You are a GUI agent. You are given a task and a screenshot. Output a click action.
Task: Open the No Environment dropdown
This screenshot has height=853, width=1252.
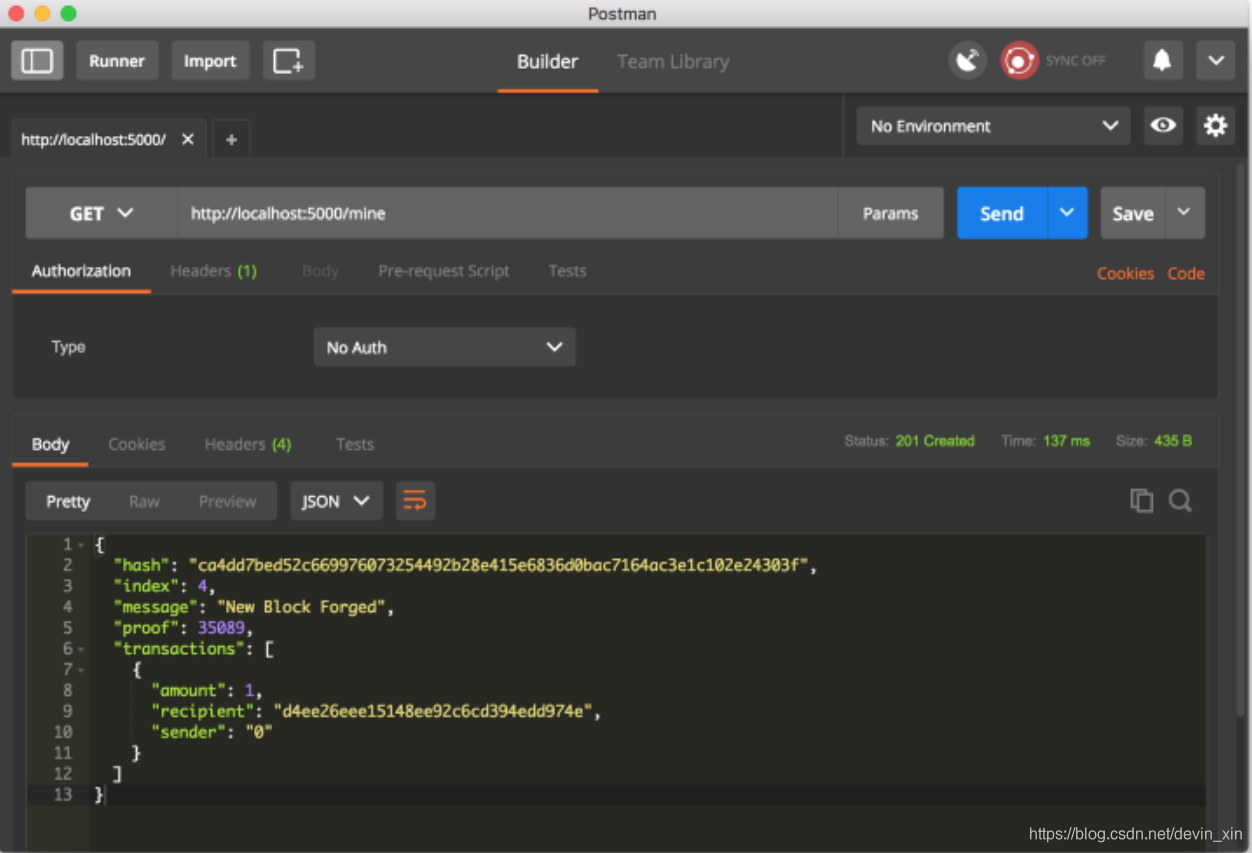[993, 126]
